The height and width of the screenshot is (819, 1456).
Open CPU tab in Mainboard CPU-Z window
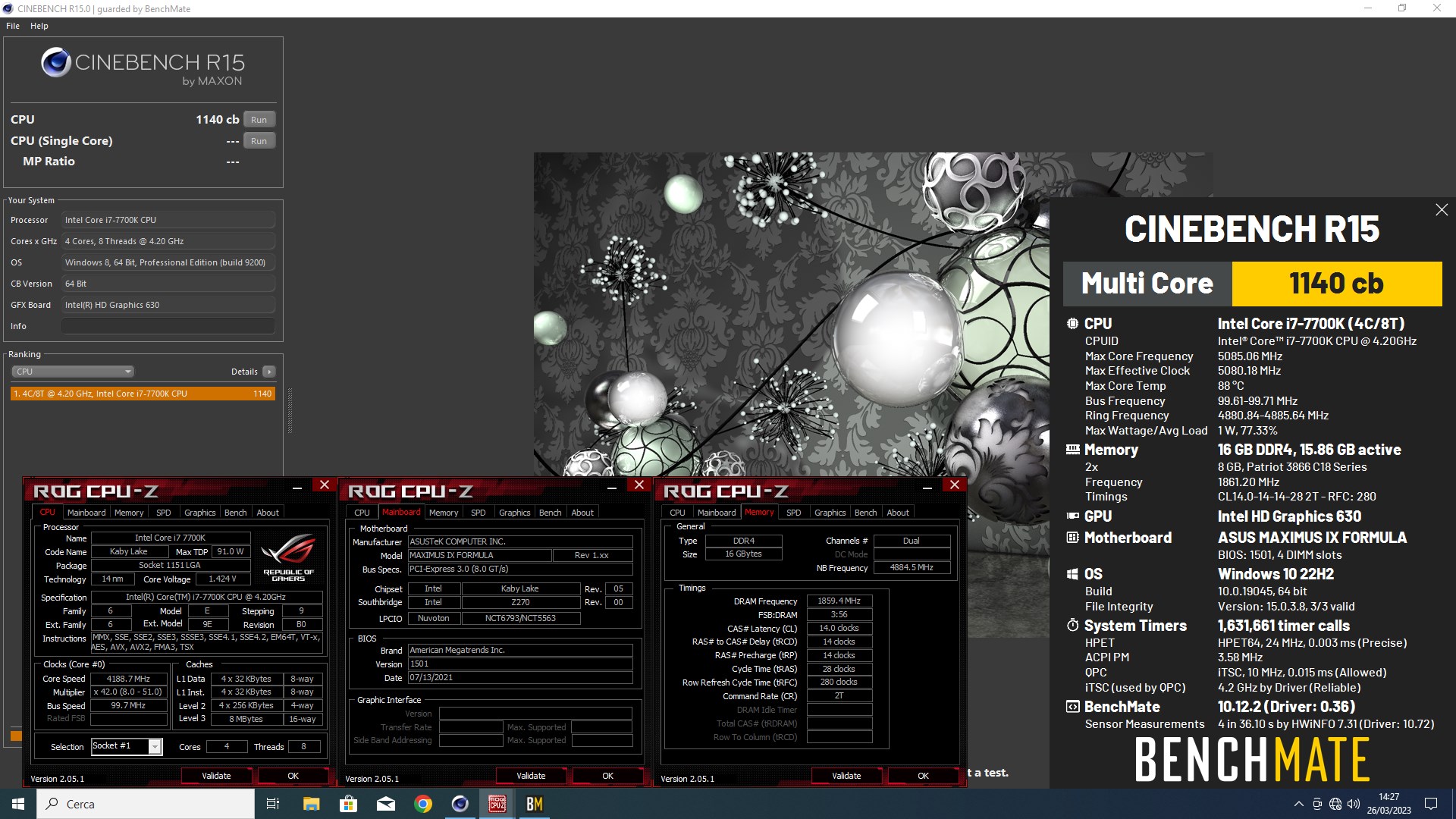point(362,513)
